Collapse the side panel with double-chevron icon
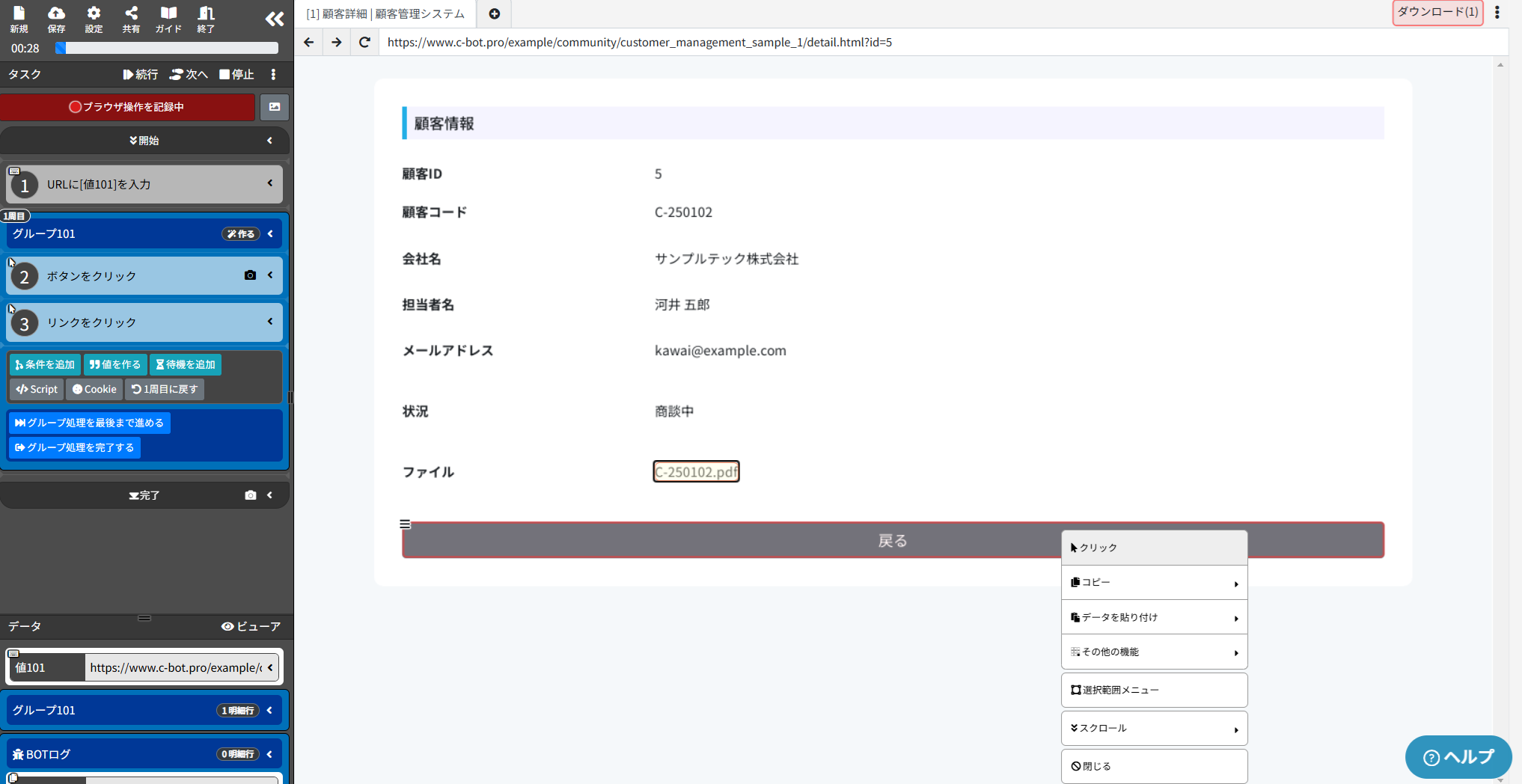The image size is (1522, 784). (x=275, y=19)
